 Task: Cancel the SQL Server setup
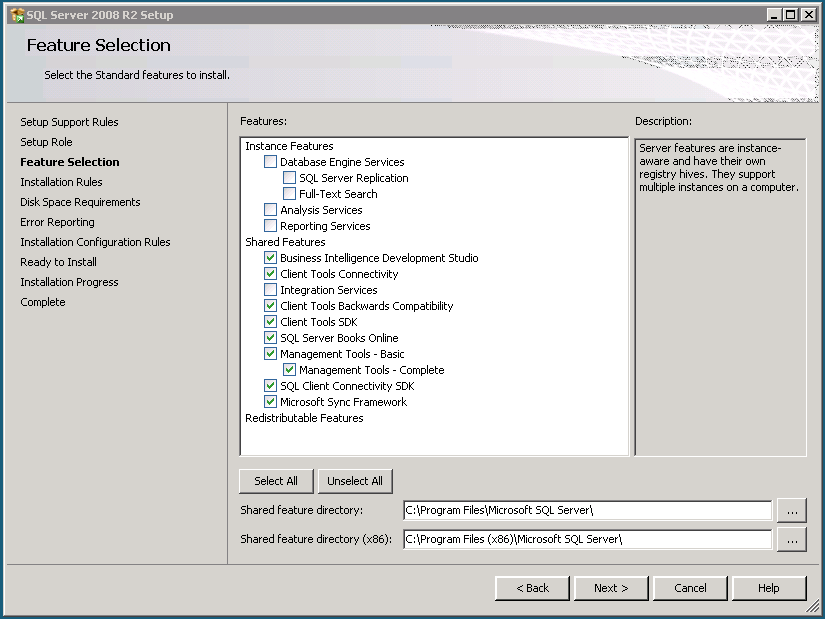click(x=690, y=588)
